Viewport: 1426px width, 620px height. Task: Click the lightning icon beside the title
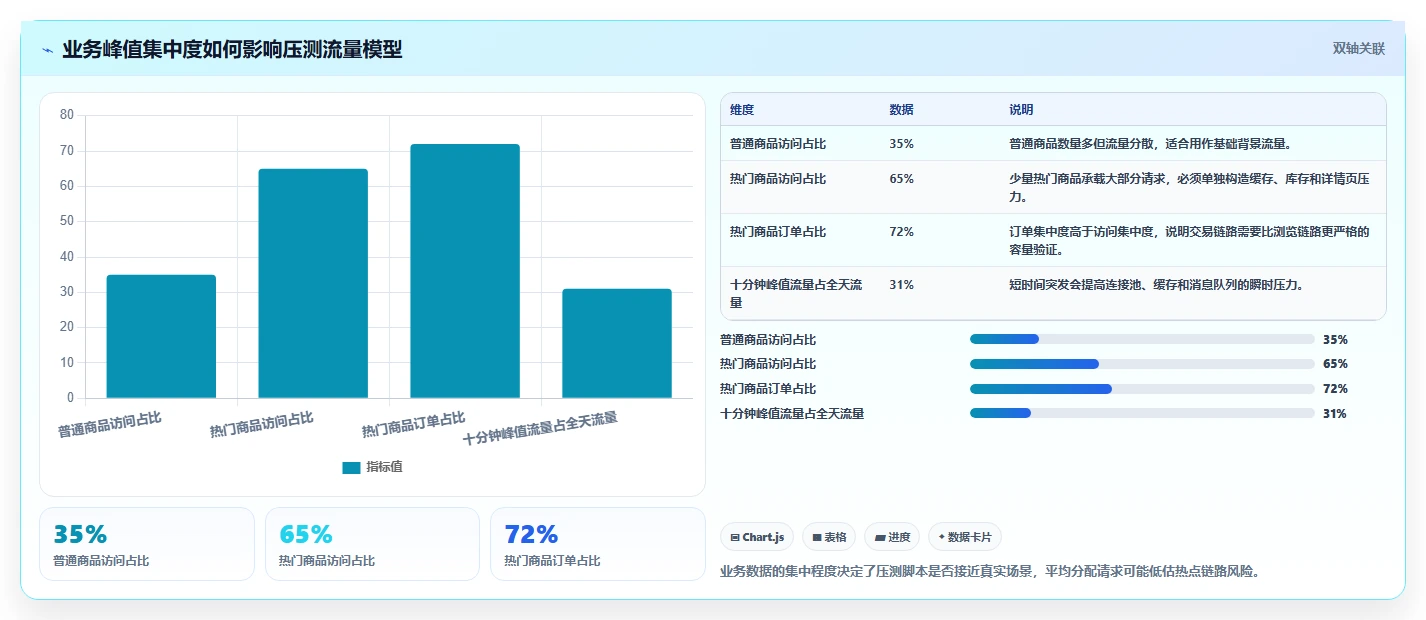pyautogui.click(x=48, y=50)
